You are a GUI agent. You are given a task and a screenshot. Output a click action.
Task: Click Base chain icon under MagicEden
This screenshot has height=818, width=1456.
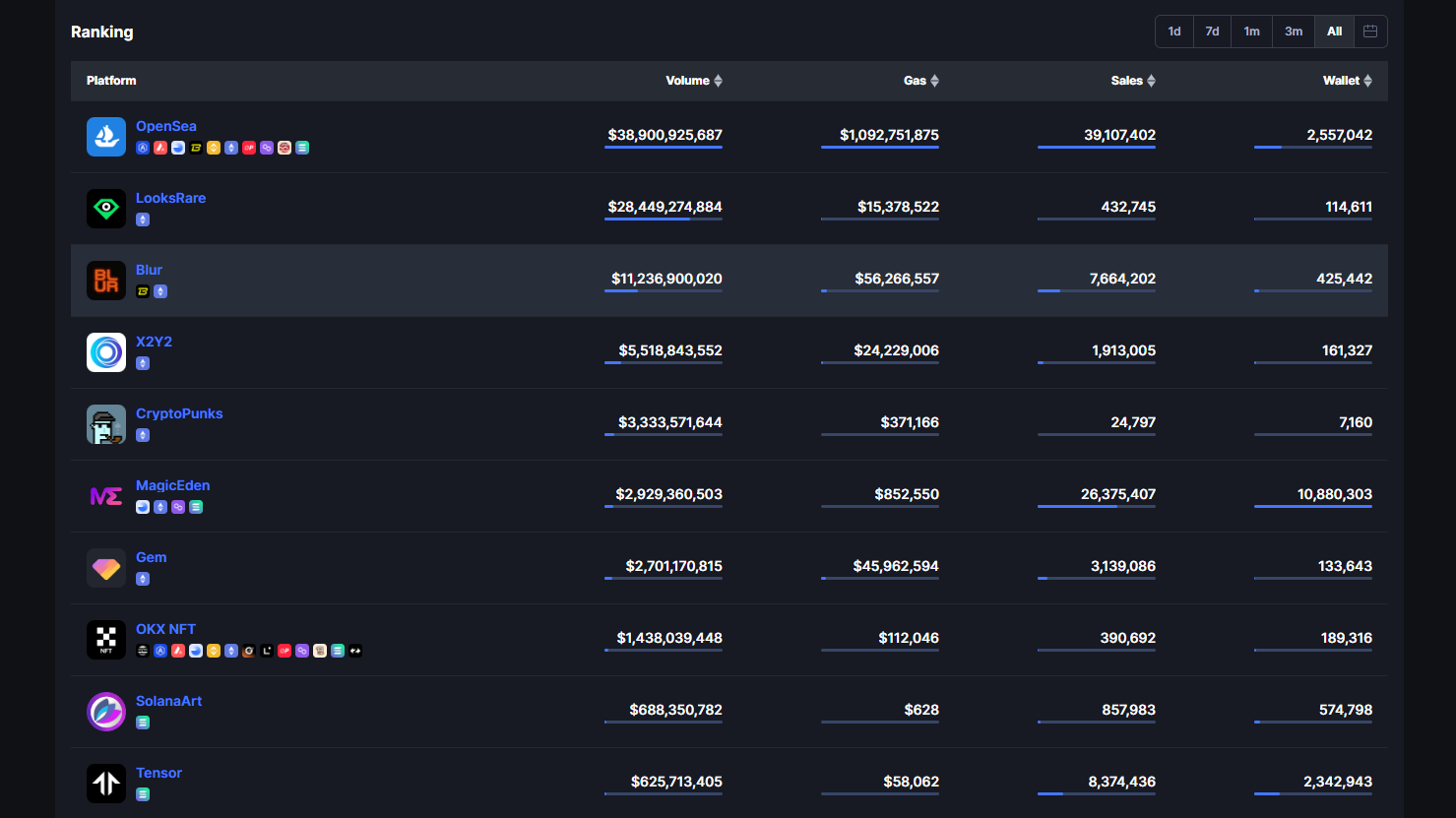tap(143, 507)
